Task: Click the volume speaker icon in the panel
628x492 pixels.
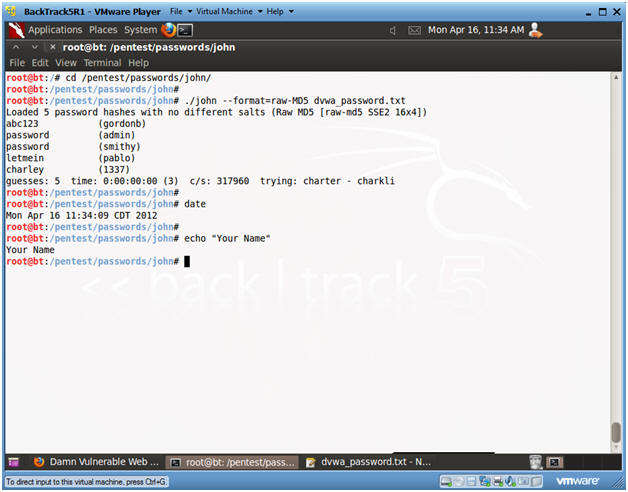Action: (393, 30)
